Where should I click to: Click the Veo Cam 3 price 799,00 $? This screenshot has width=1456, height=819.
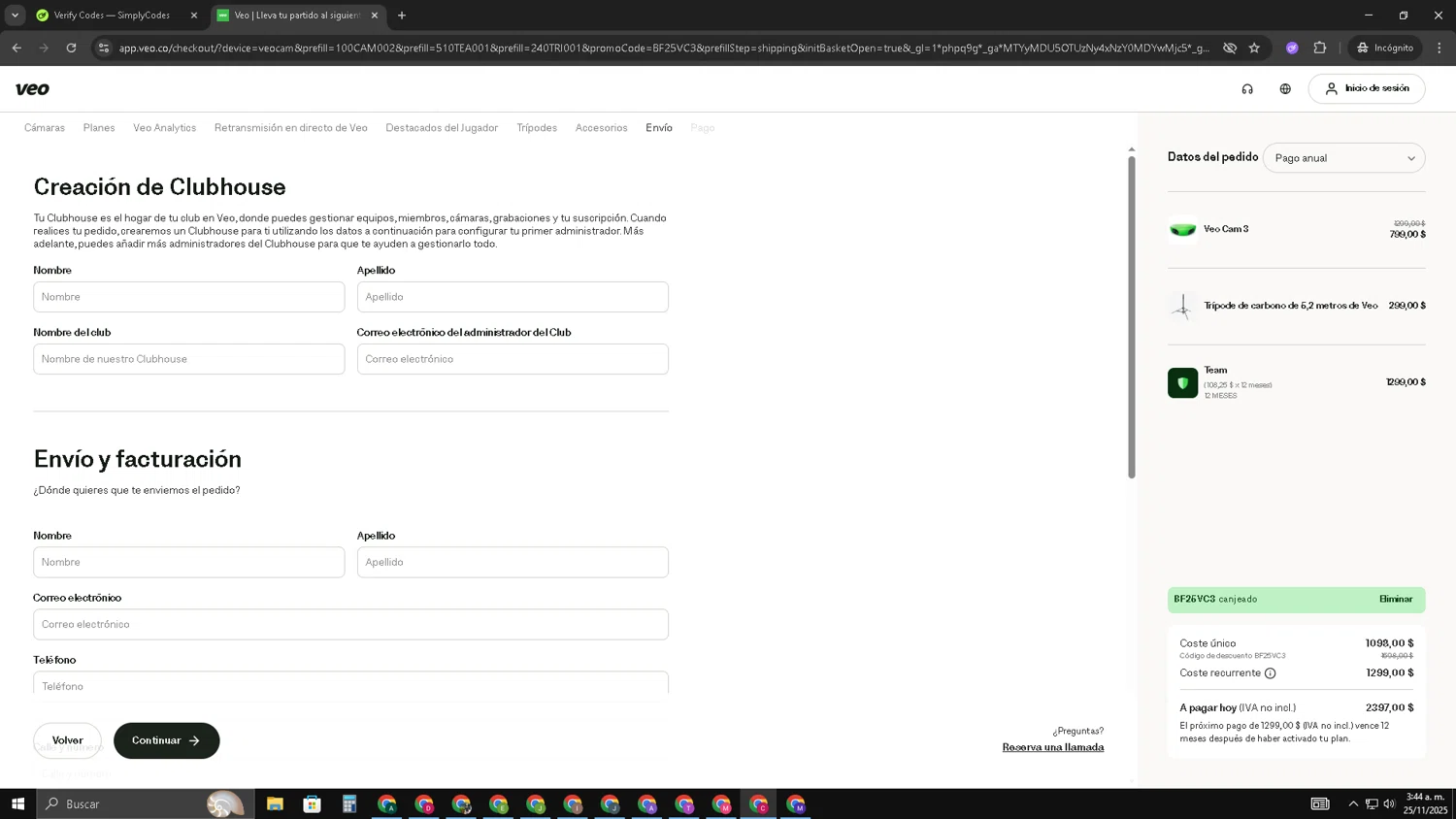[x=1407, y=234]
